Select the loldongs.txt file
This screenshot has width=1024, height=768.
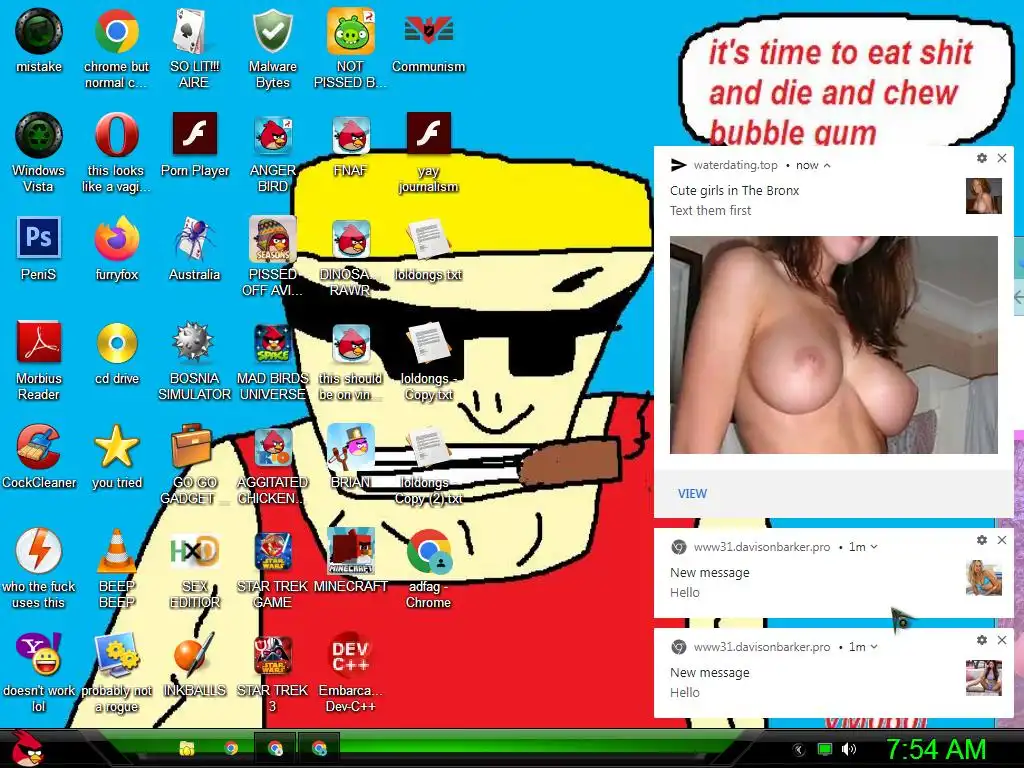click(x=428, y=249)
